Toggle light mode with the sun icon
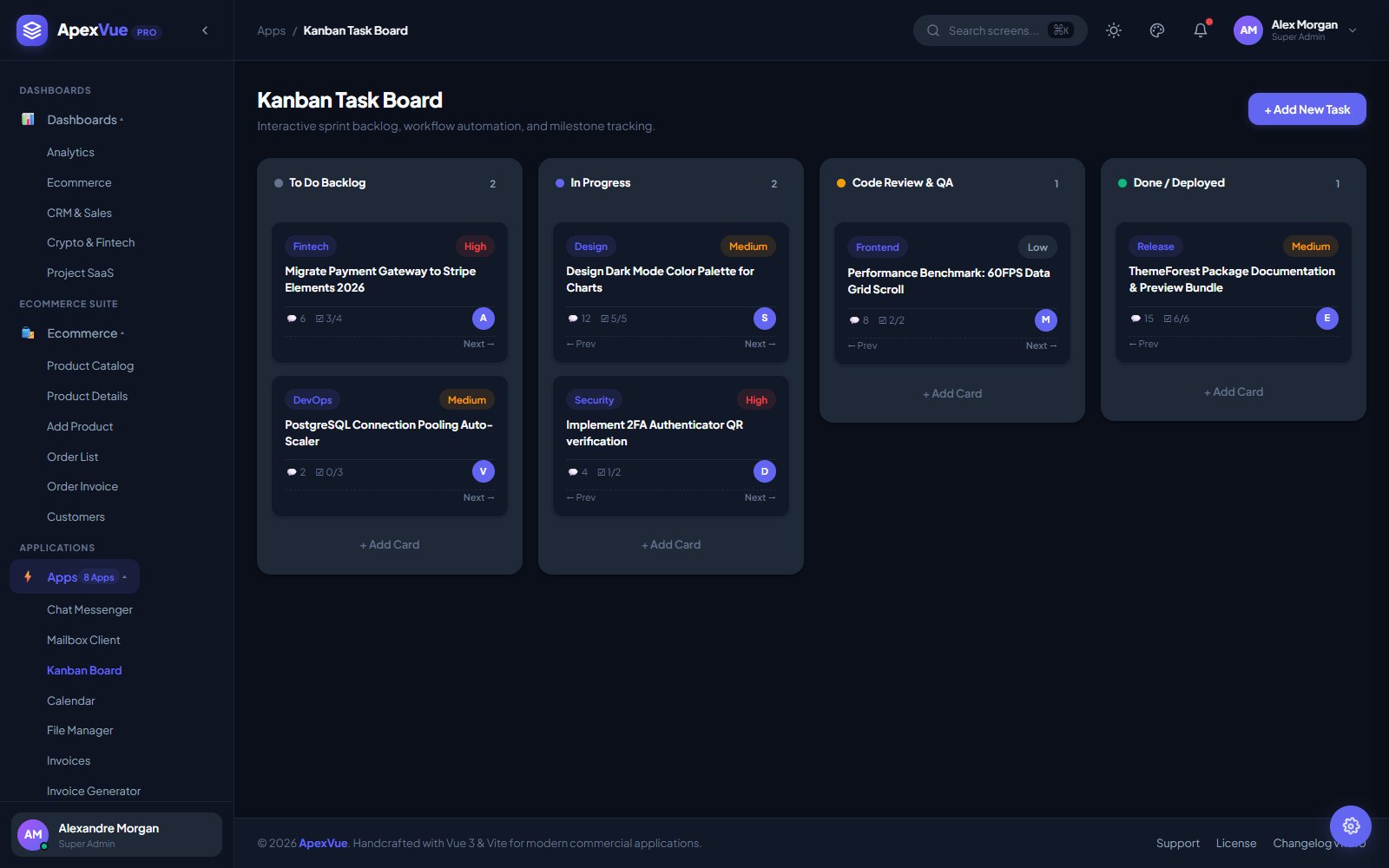The width and height of the screenshot is (1389, 868). (x=1114, y=30)
